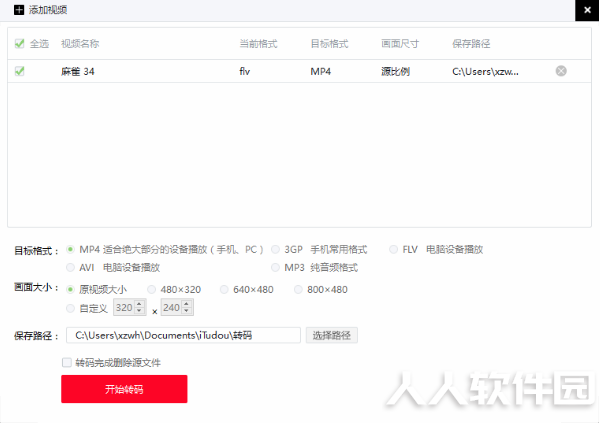Select the 麻雀 34 video name

pos(78,71)
